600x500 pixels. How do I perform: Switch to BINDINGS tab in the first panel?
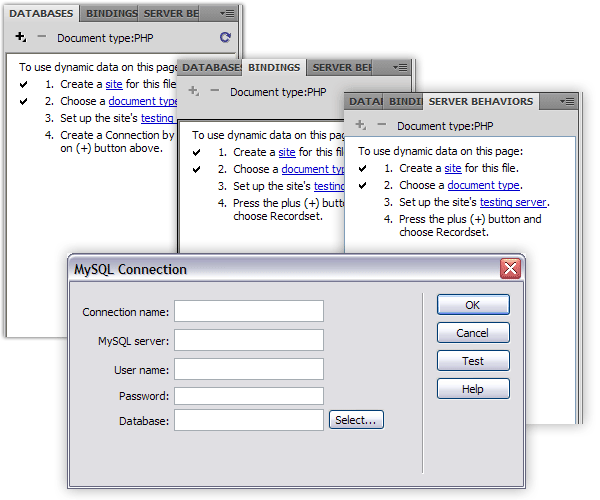click(111, 13)
